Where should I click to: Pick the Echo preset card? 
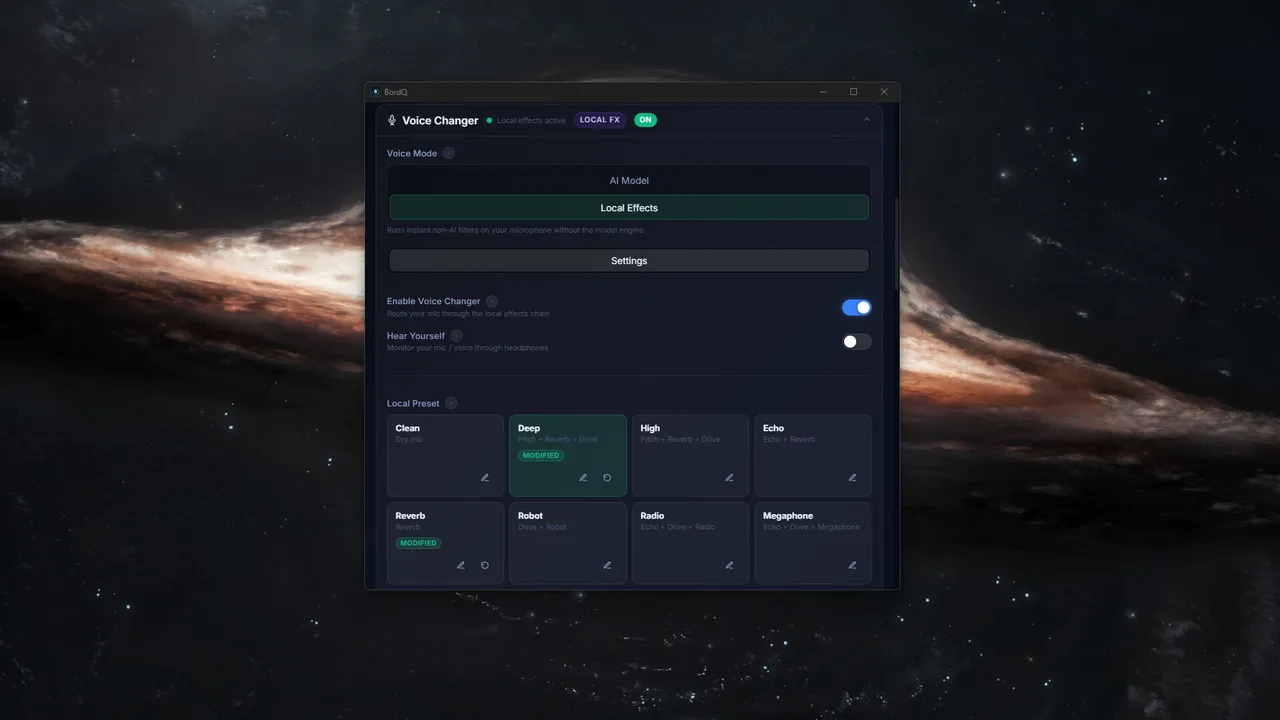(813, 455)
